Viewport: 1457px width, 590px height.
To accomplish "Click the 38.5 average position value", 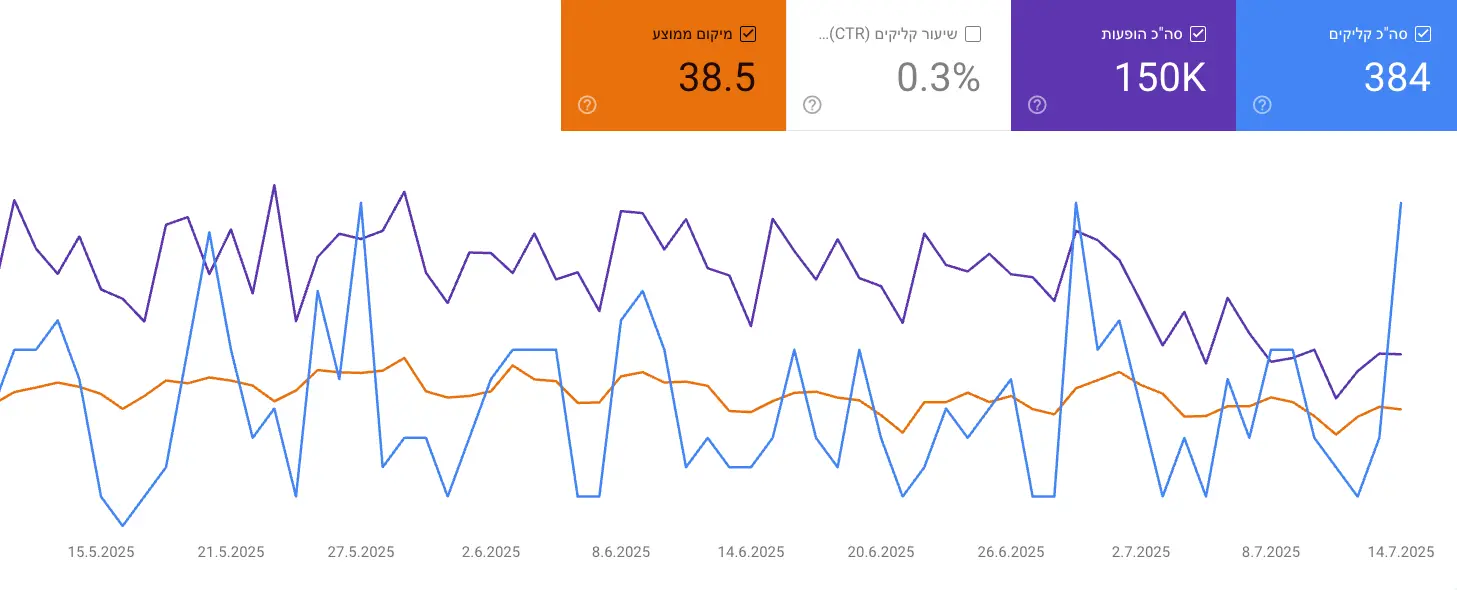I will [x=717, y=77].
